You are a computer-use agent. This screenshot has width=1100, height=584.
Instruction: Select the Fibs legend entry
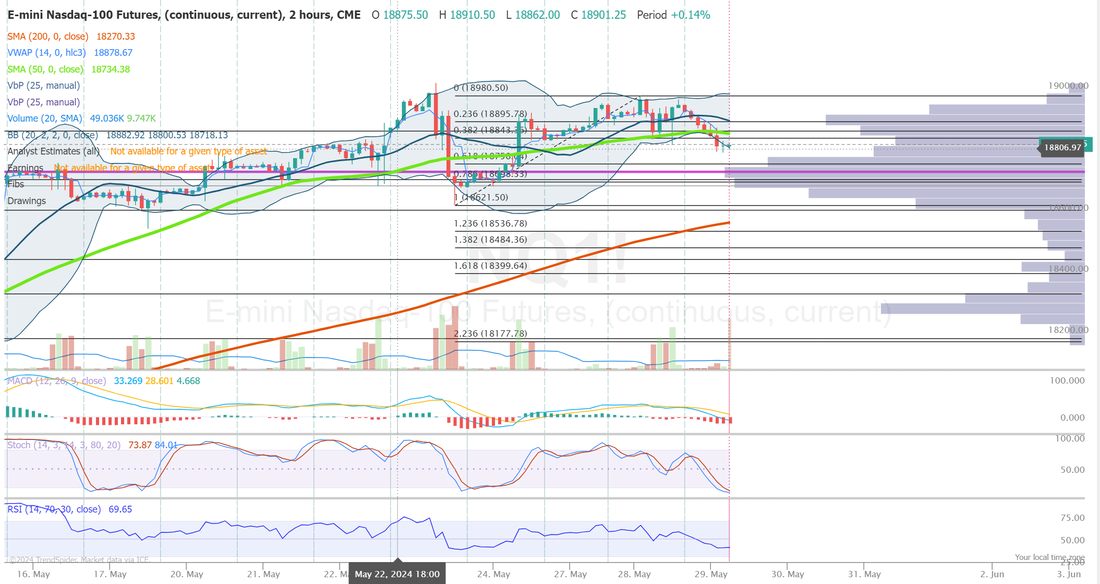[15, 184]
